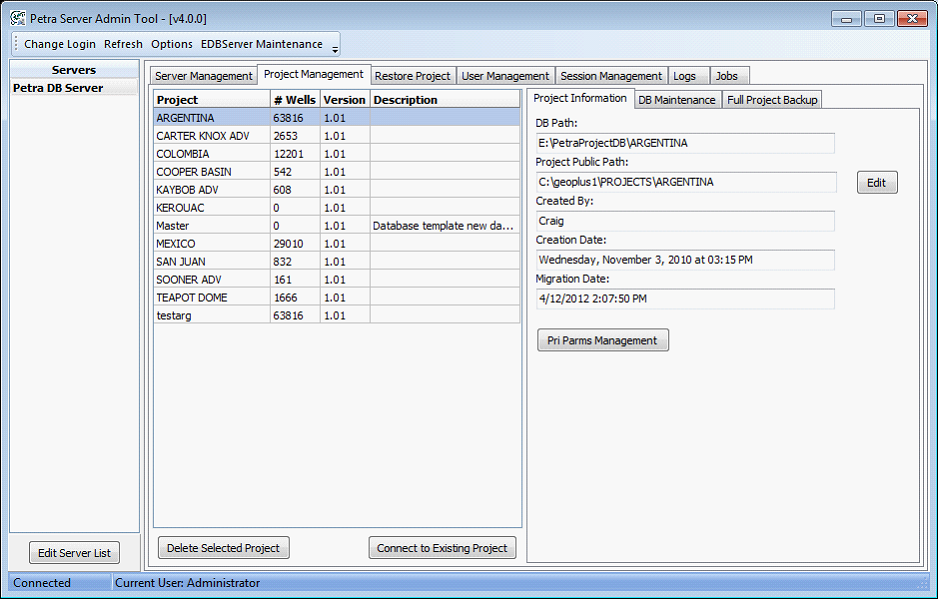This screenshot has width=939, height=600.
Task: Switch to the Logs tab
Action: pyautogui.click(x=685, y=76)
